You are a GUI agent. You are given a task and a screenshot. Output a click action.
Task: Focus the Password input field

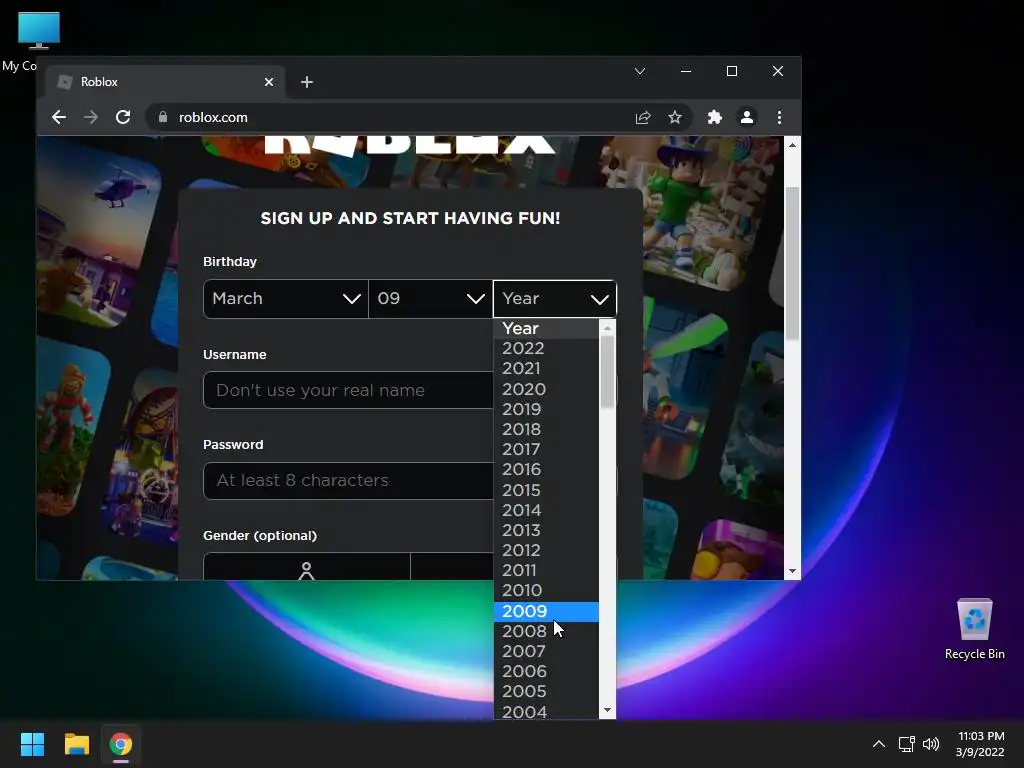[348, 481]
